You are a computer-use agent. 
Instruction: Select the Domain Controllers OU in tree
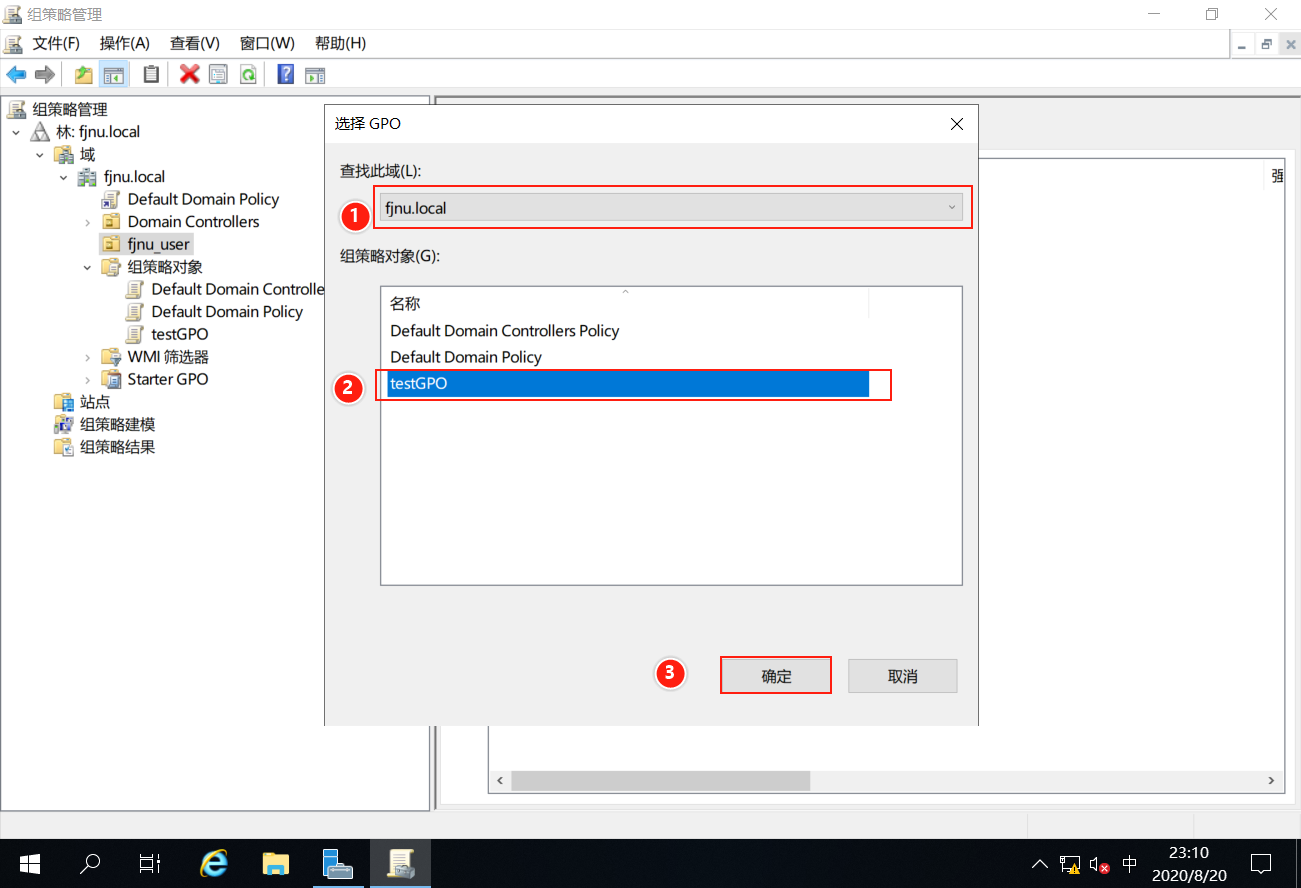pos(193,222)
